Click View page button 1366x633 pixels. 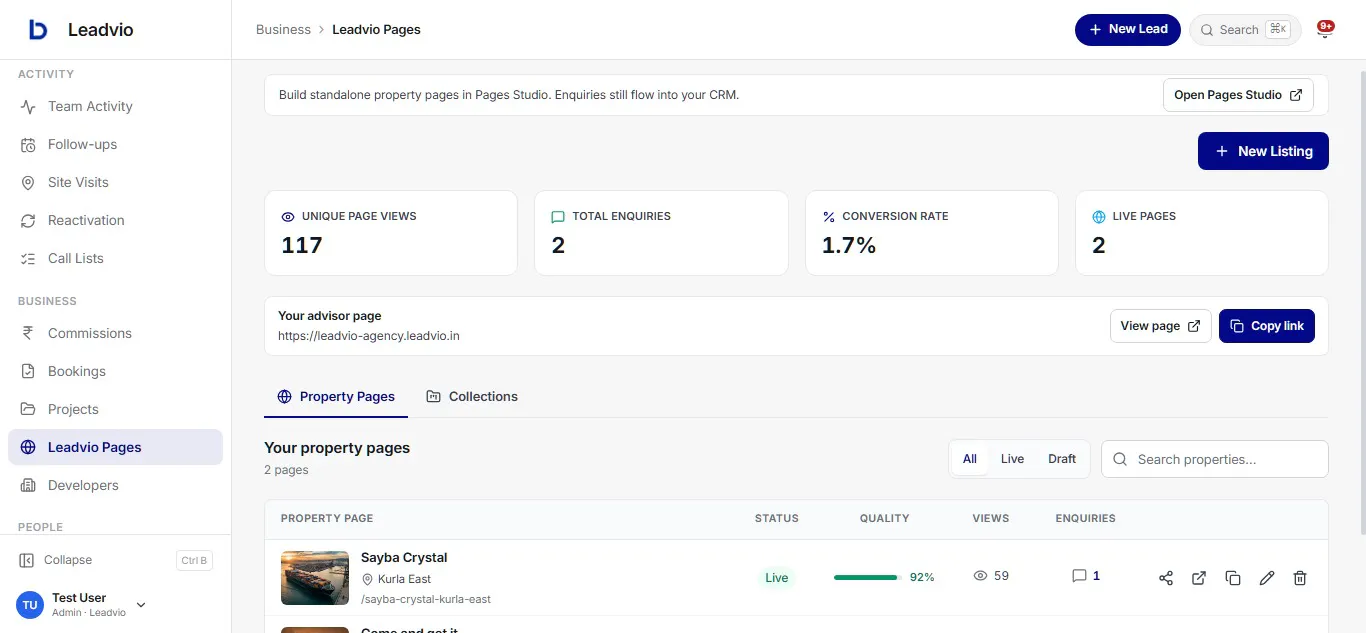(x=1161, y=326)
